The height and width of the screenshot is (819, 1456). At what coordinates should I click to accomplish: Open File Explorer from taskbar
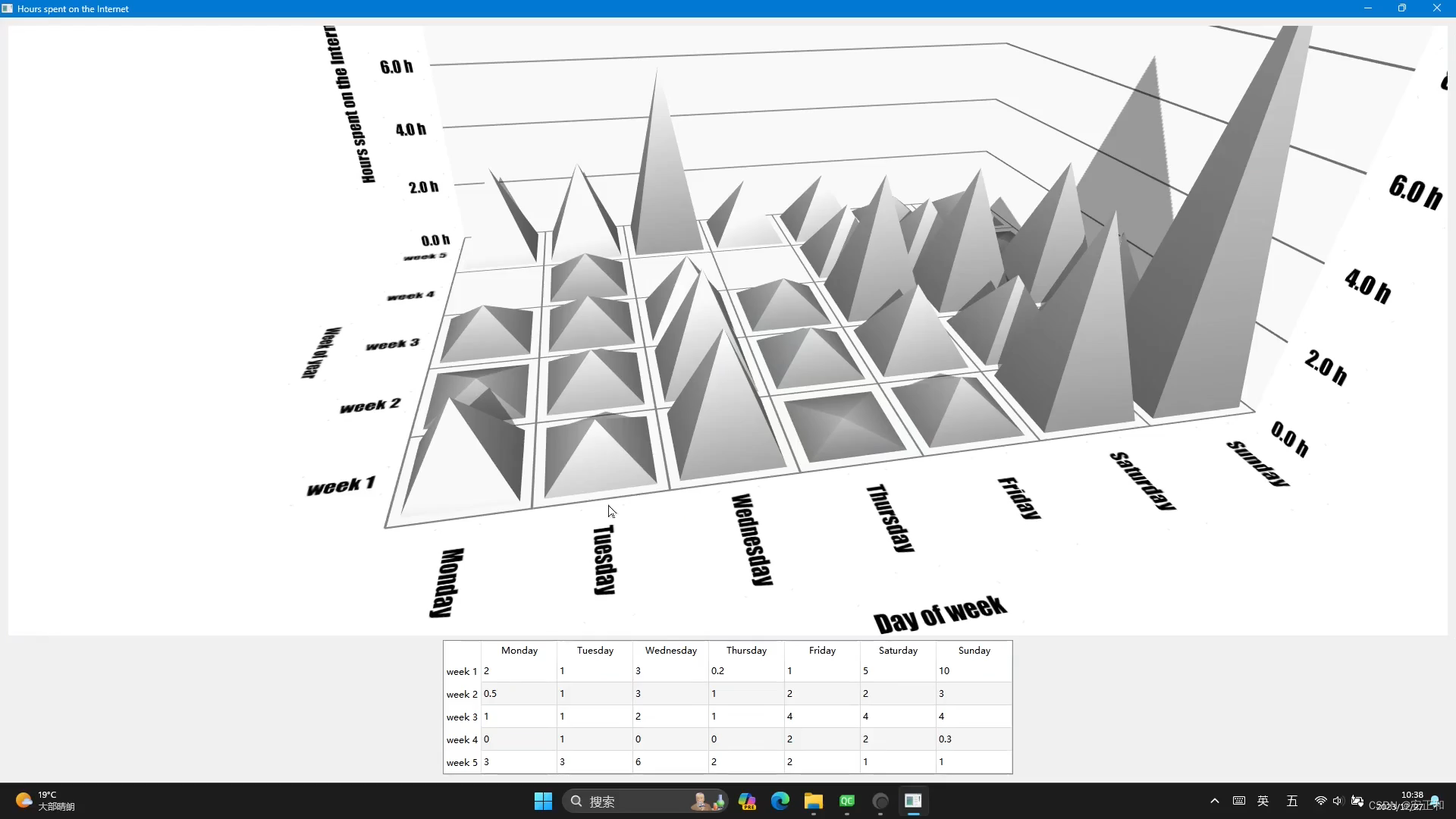tap(814, 802)
